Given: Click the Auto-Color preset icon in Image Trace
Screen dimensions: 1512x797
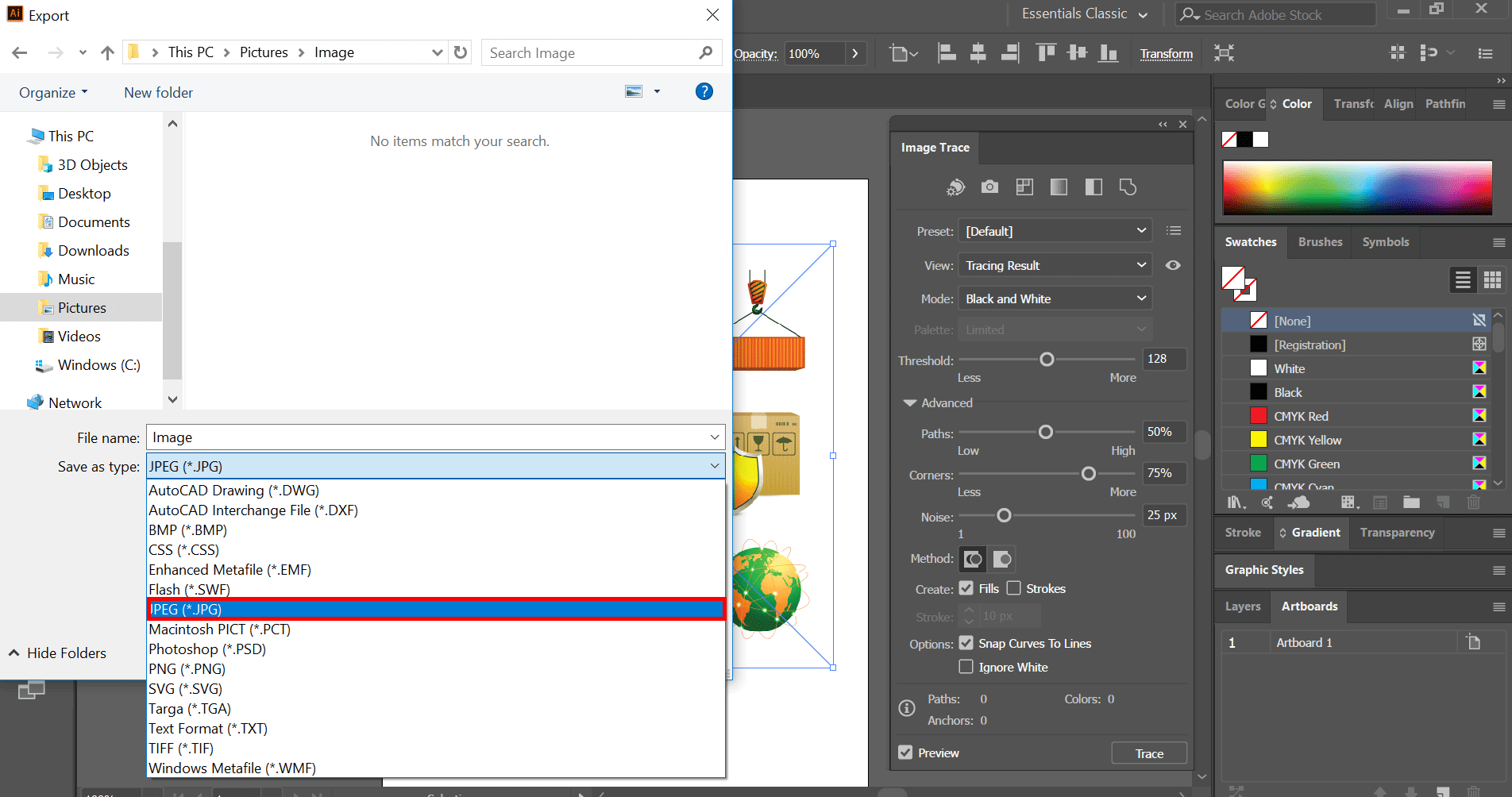Looking at the screenshot, I should 955,187.
